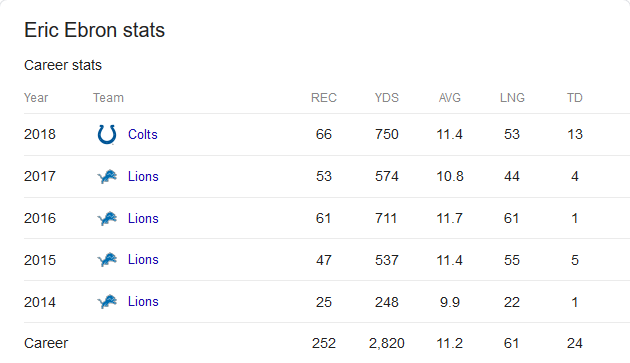Click the Career total yards 2,820
The width and height of the screenshot is (630, 363).
(387, 343)
